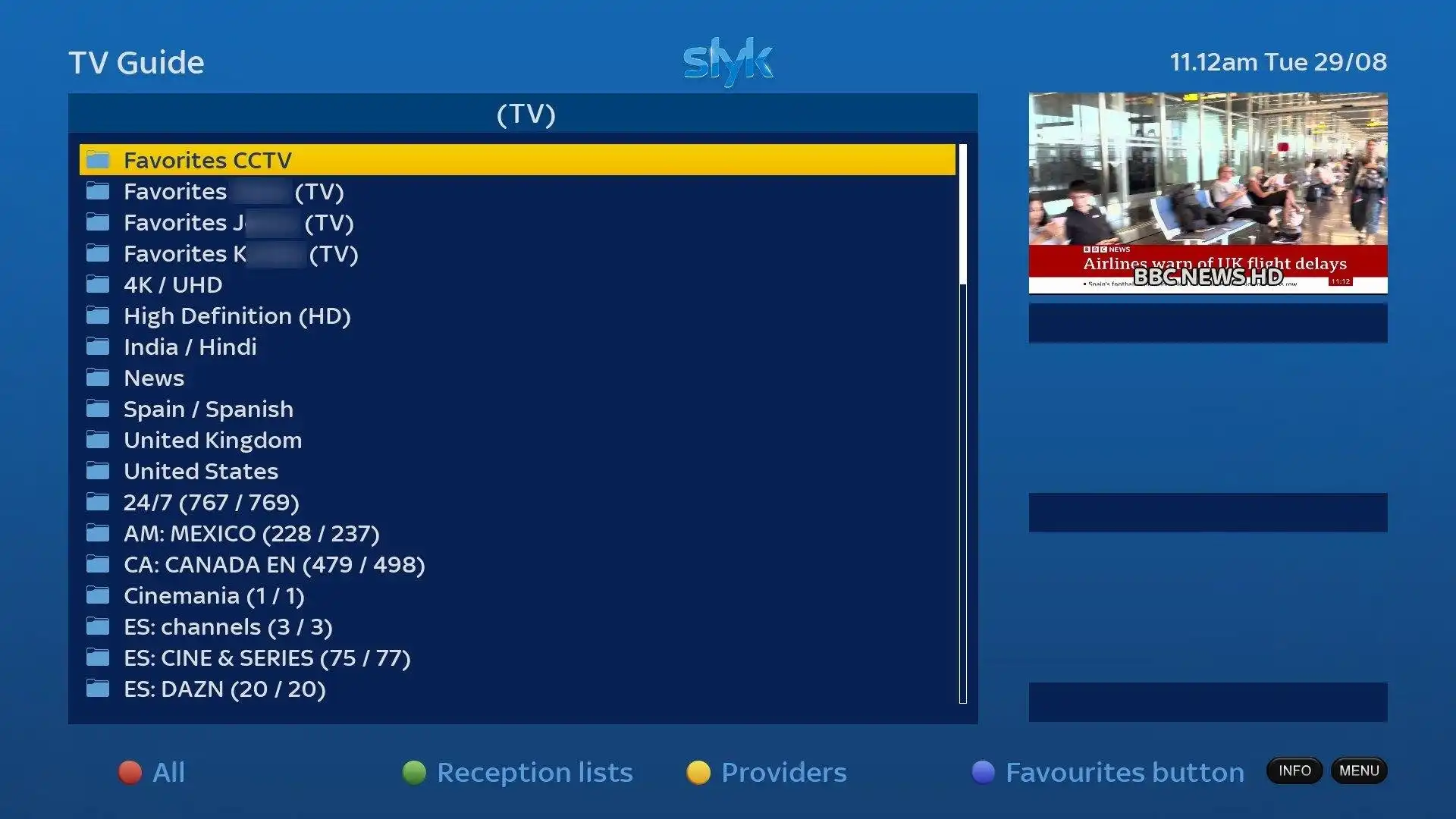Press the MENU button
The image size is (1456, 819).
(1362, 771)
